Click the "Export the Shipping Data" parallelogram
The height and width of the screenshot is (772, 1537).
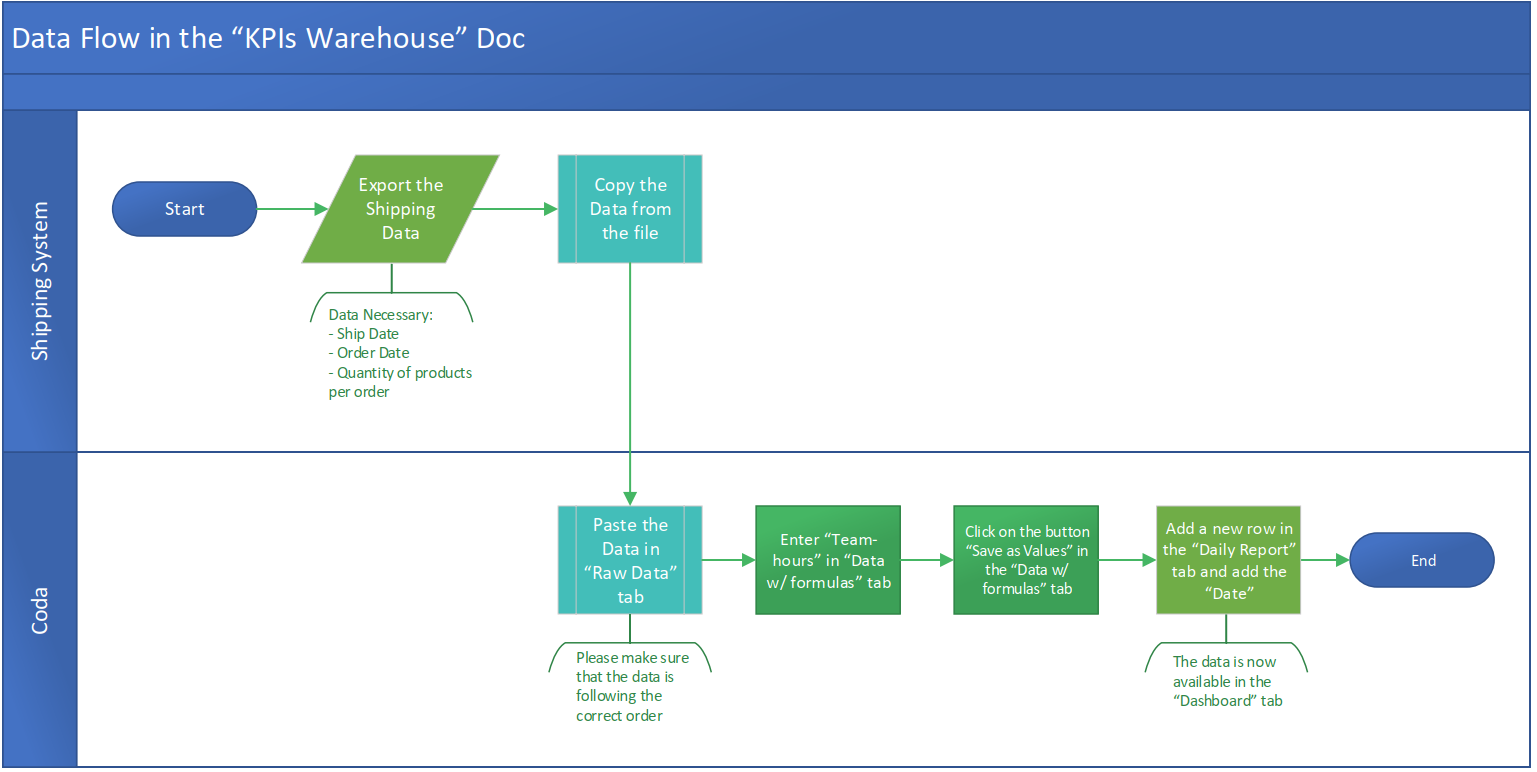(401, 209)
